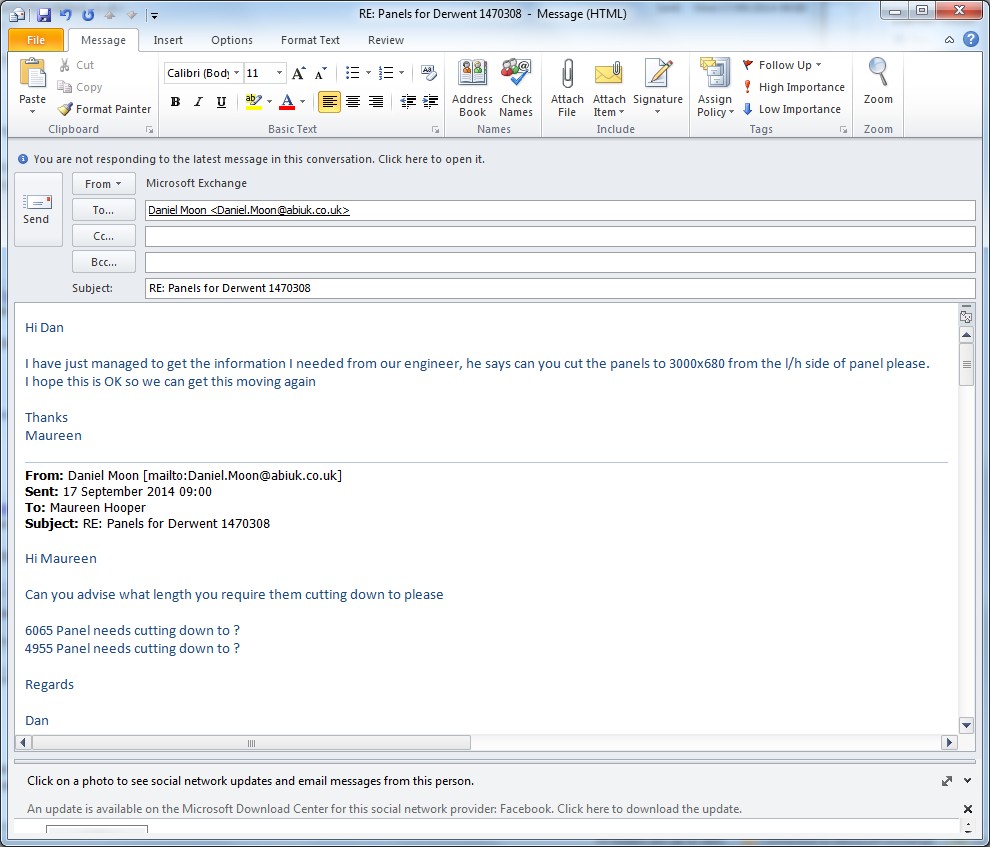Viewport: 990px width, 847px height.
Task: Click the latest-message info bar link
Action: [x=259, y=159]
